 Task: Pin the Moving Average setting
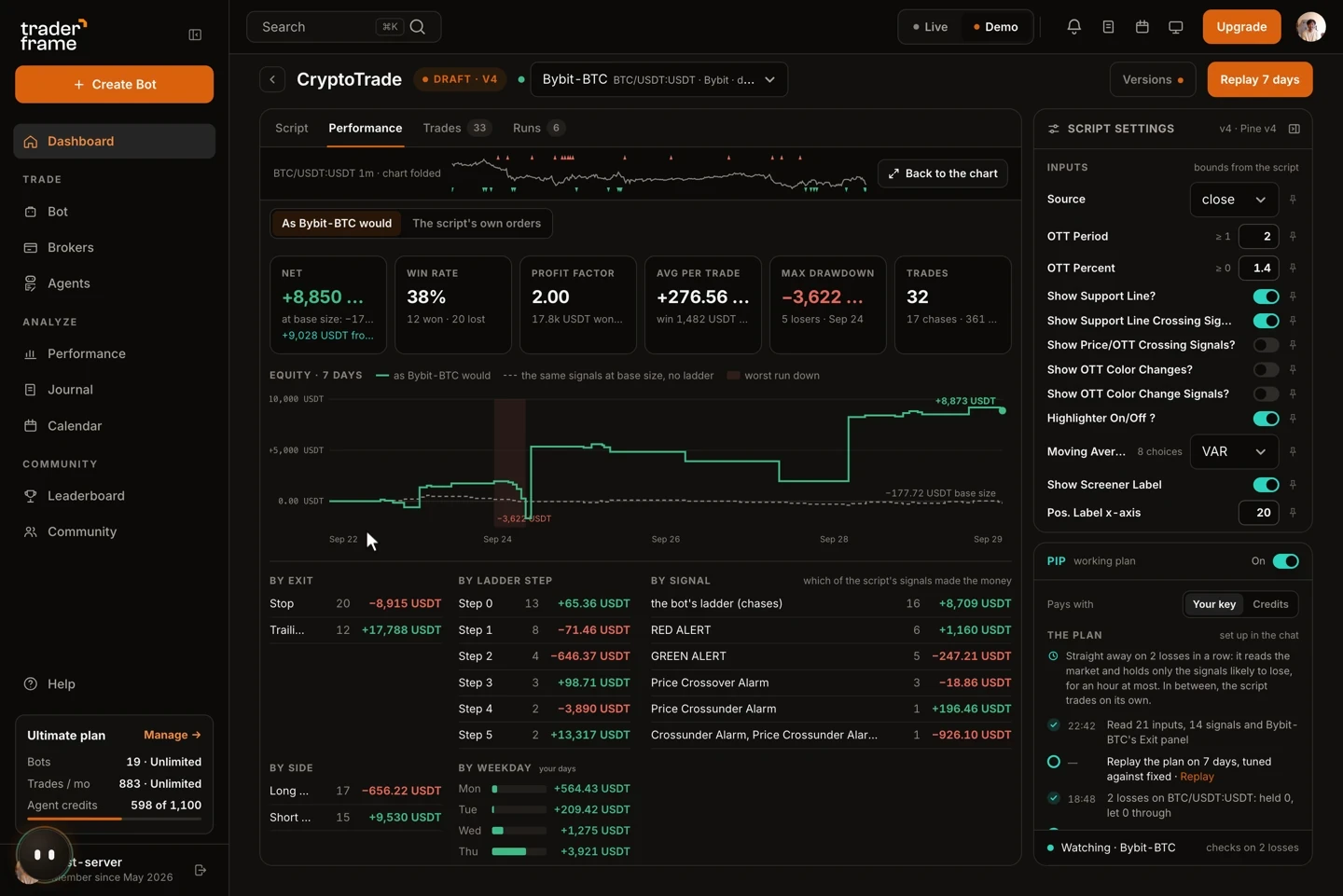(1293, 452)
